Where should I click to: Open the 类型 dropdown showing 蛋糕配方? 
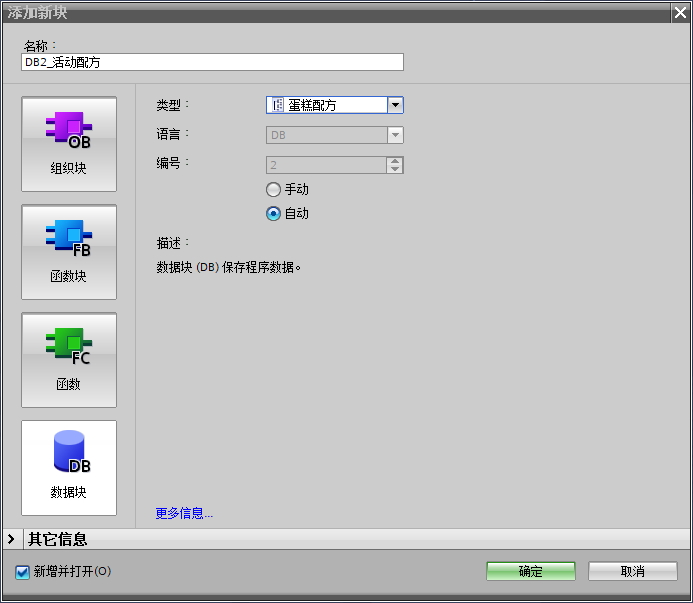(396, 105)
